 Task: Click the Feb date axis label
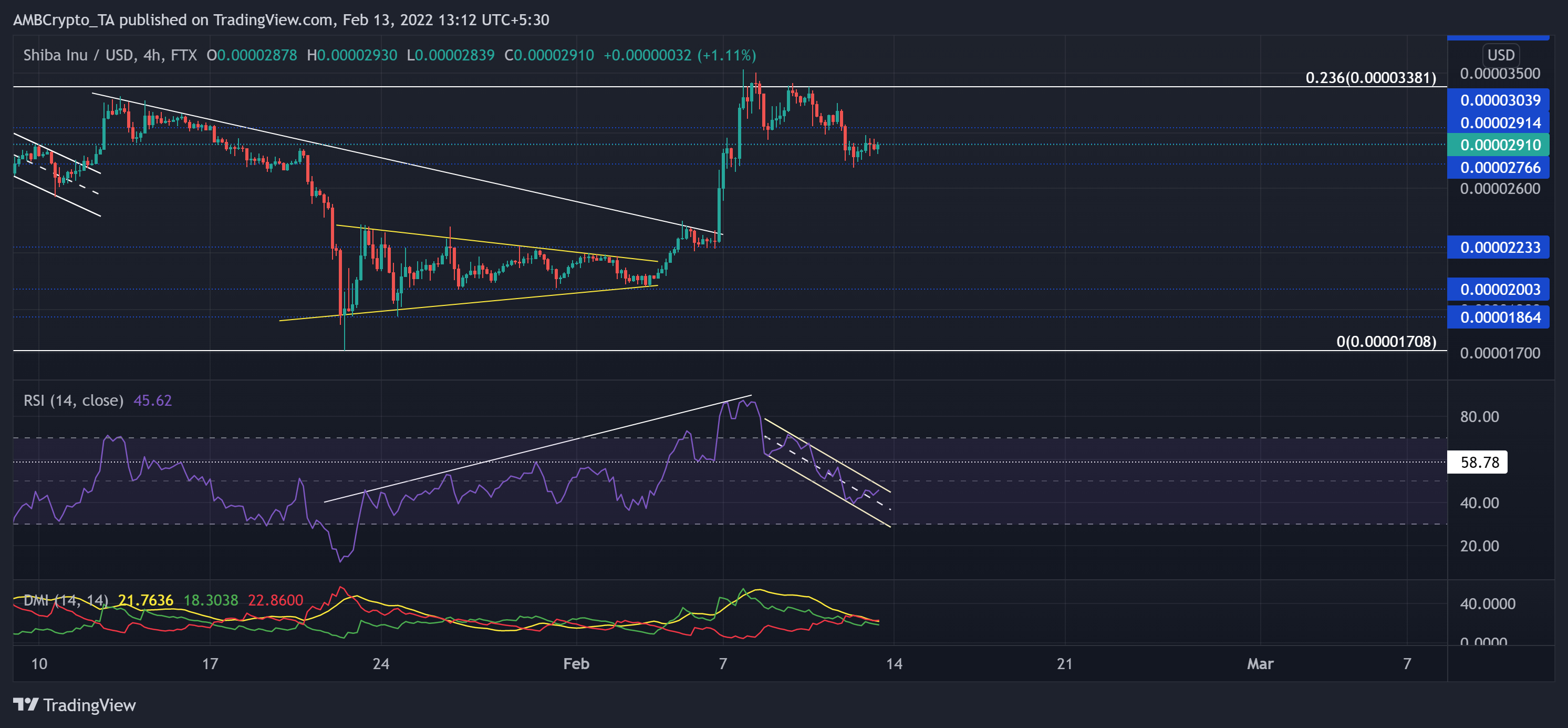point(576,664)
